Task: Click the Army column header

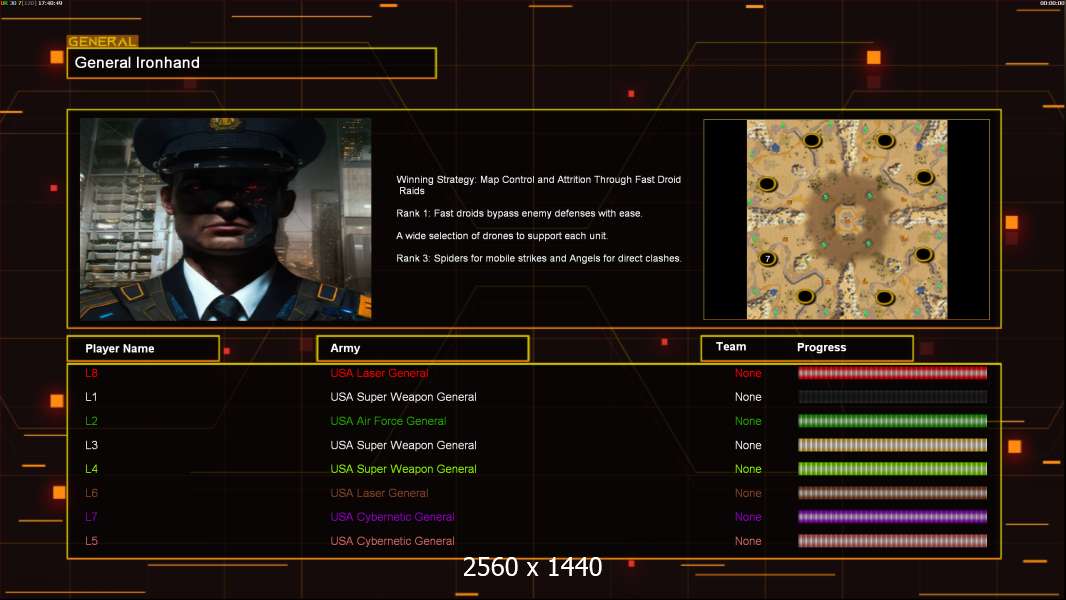Action: pyautogui.click(x=422, y=349)
